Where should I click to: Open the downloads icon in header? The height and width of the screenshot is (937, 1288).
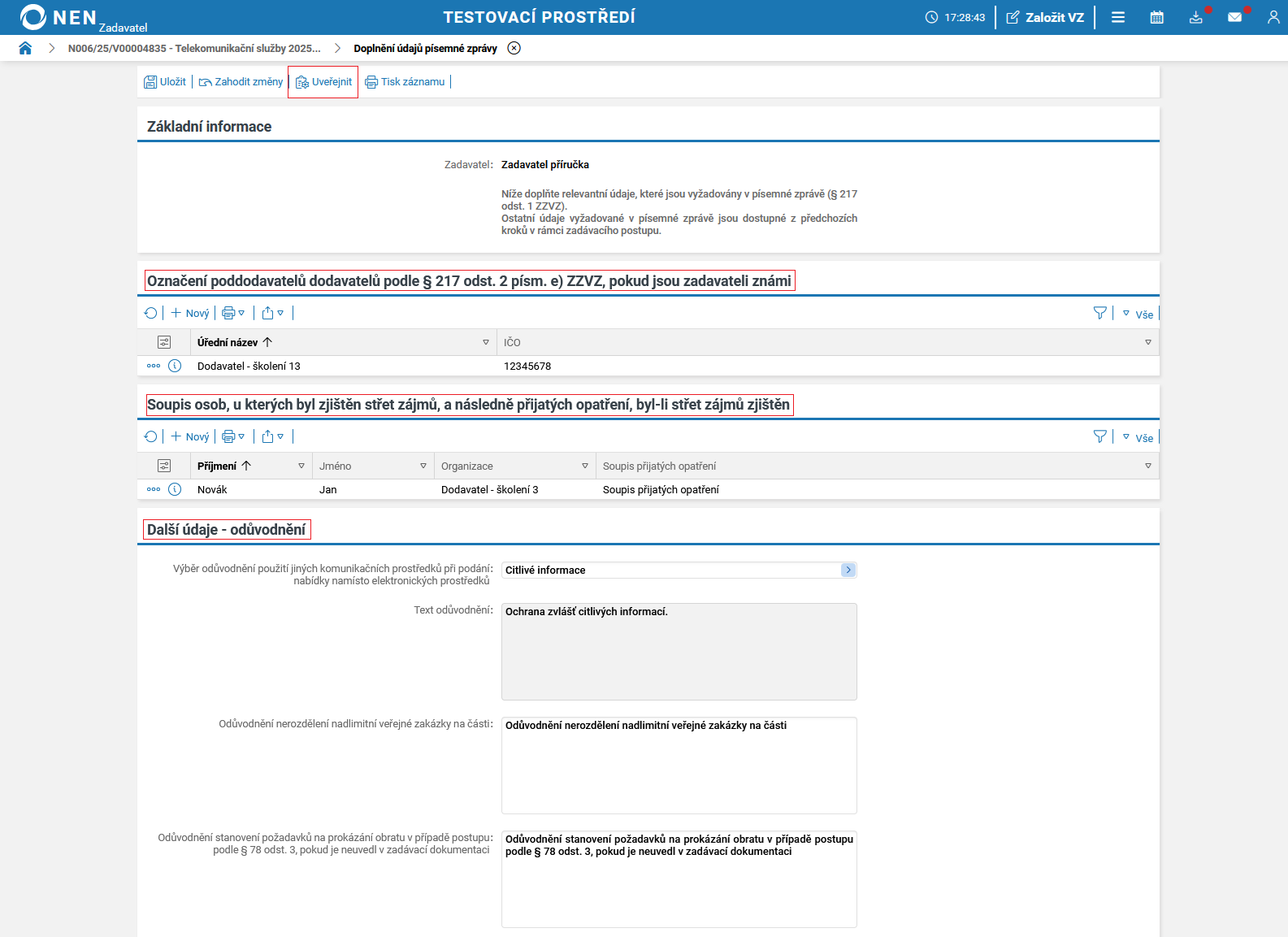click(1195, 17)
